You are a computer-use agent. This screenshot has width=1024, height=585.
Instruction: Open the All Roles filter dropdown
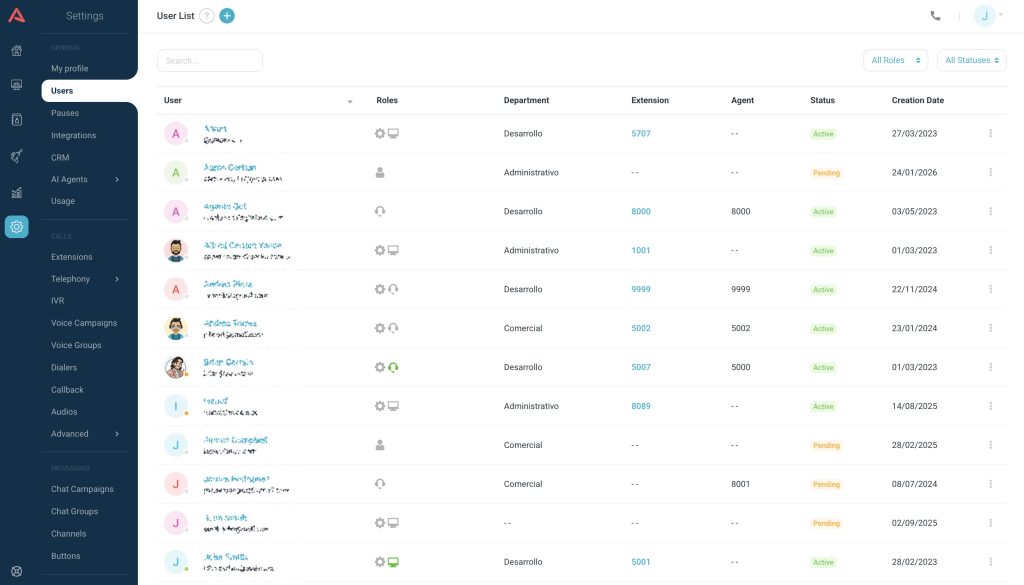895,60
